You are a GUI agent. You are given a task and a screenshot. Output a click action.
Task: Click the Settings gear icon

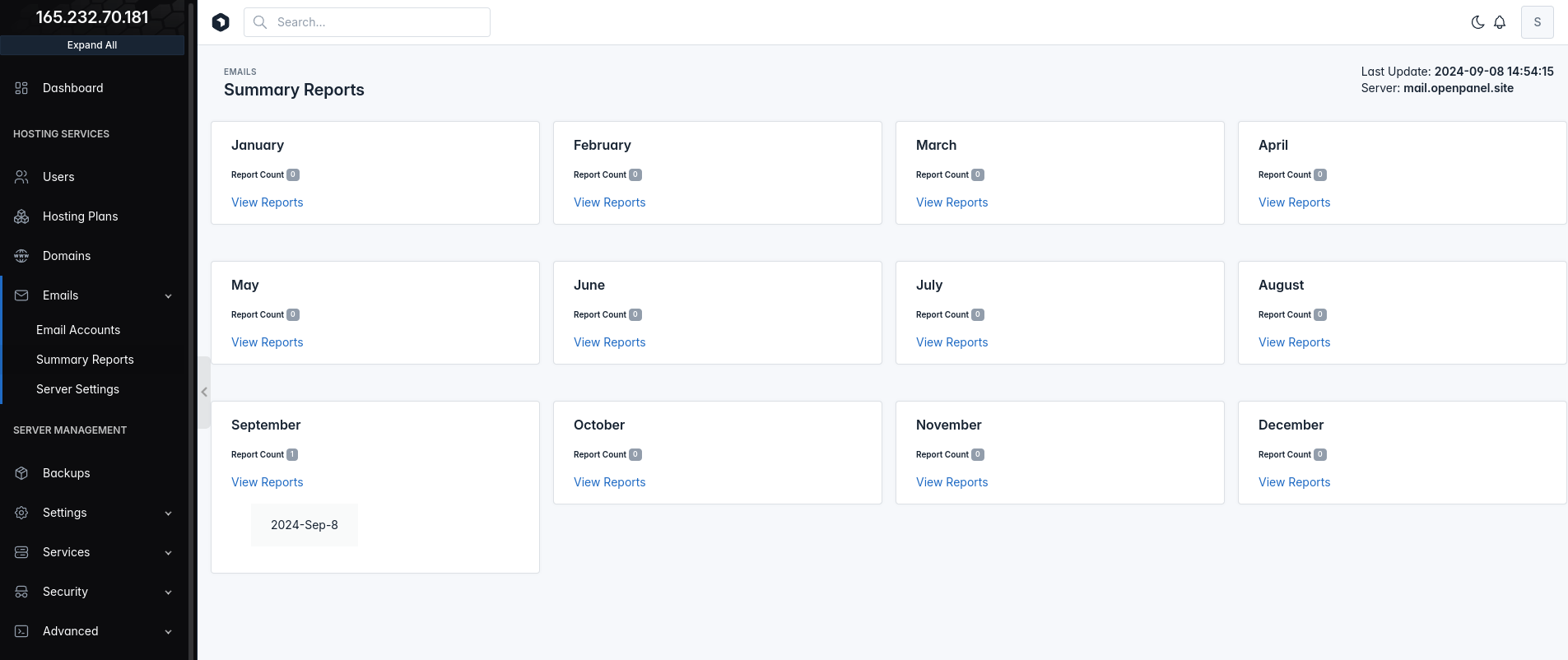(21, 513)
